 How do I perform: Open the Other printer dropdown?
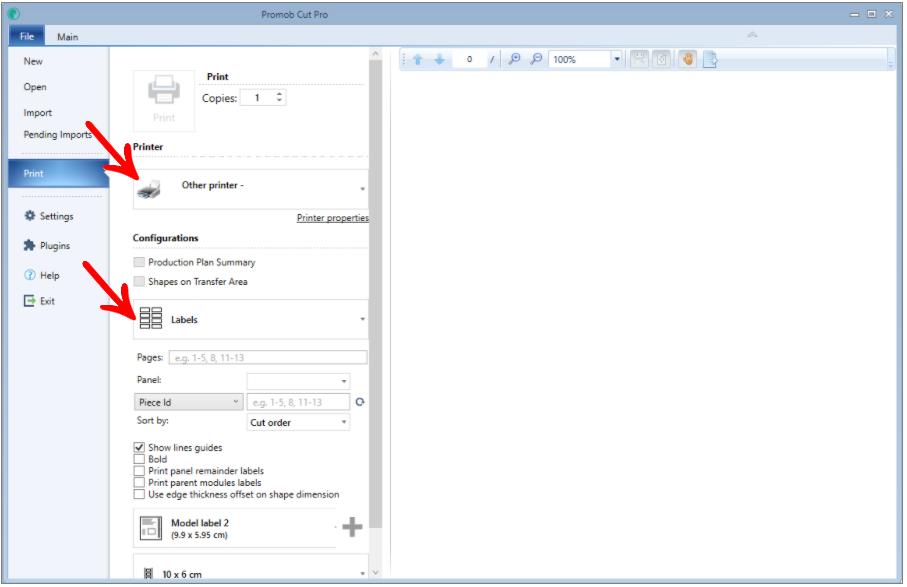250,189
